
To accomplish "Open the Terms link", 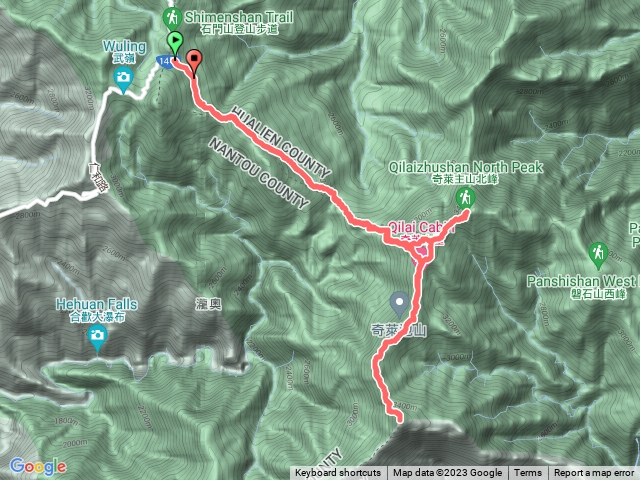I will click(x=528, y=473).
